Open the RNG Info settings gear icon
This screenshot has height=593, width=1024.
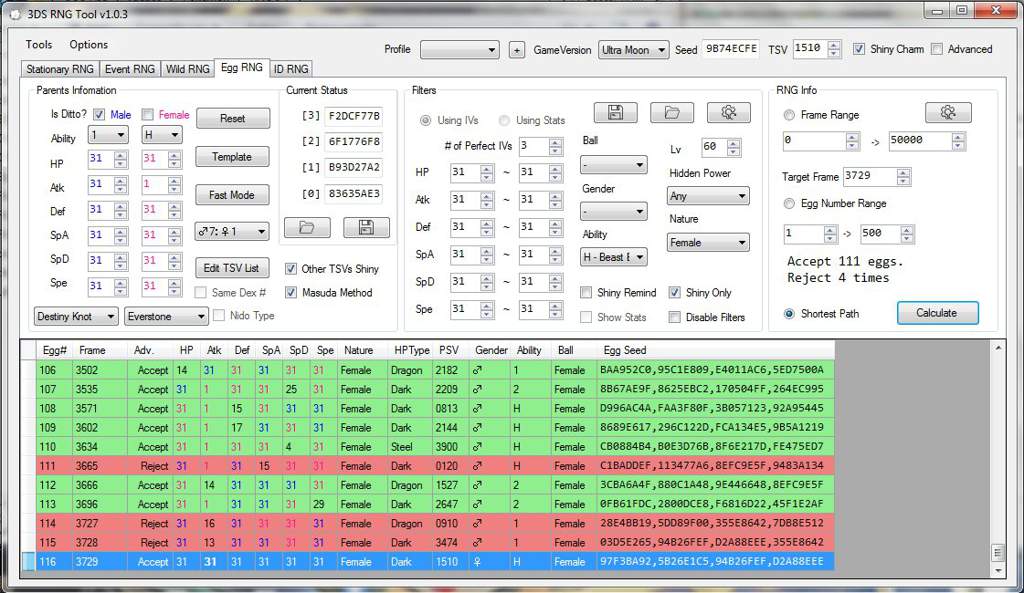(948, 113)
